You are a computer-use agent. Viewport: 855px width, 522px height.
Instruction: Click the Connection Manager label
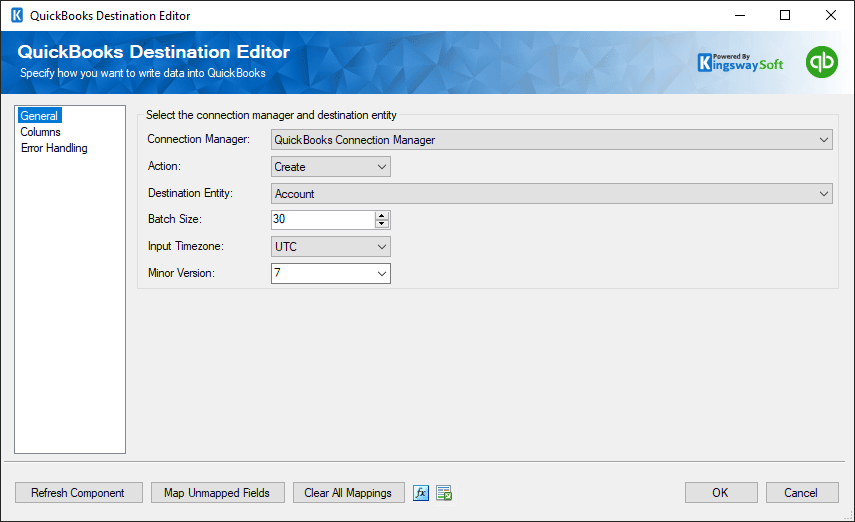tap(198, 139)
